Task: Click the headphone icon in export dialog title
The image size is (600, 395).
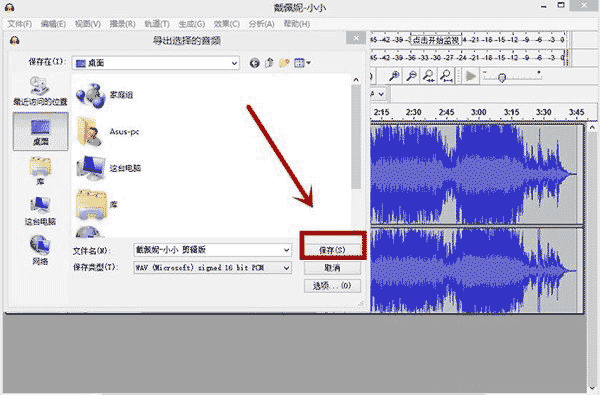Action: tap(15, 40)
